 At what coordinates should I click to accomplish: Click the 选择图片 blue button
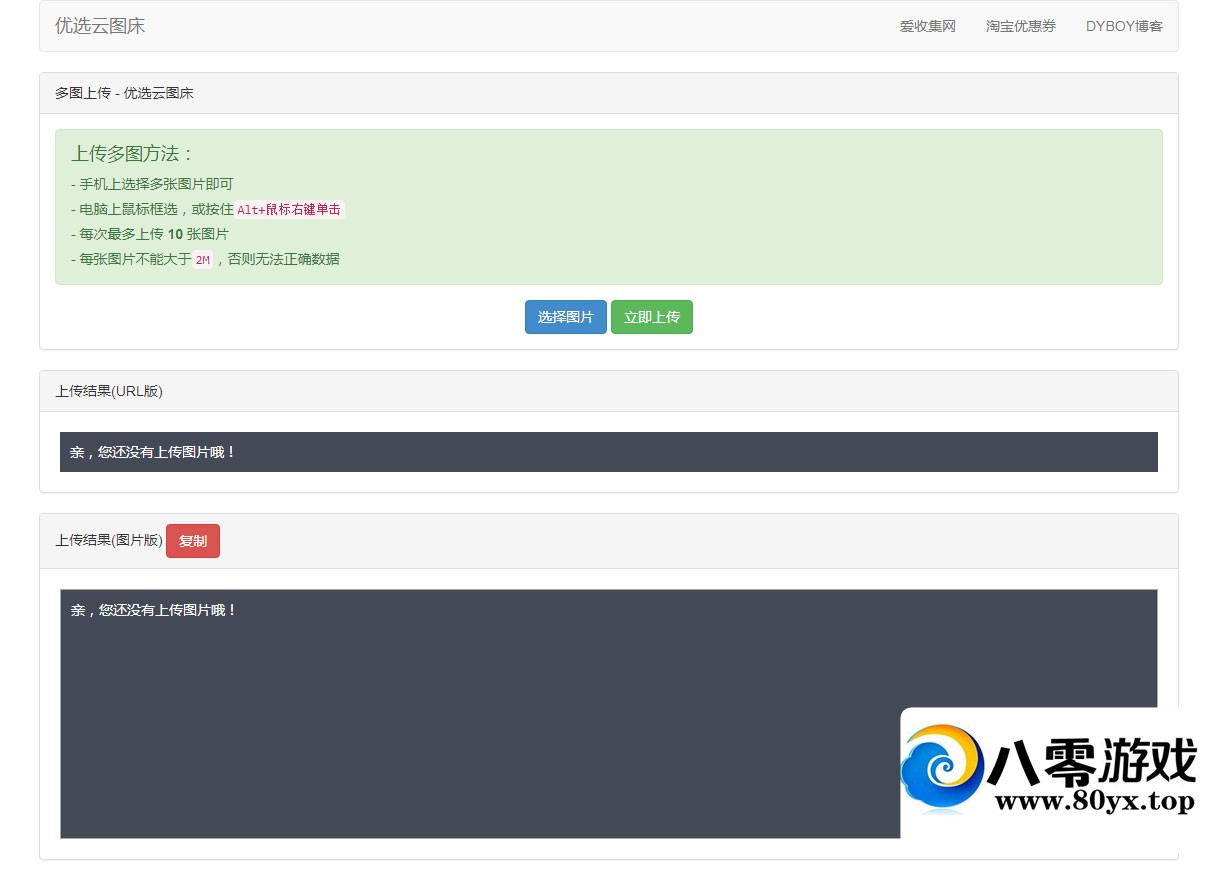[565, 317]
